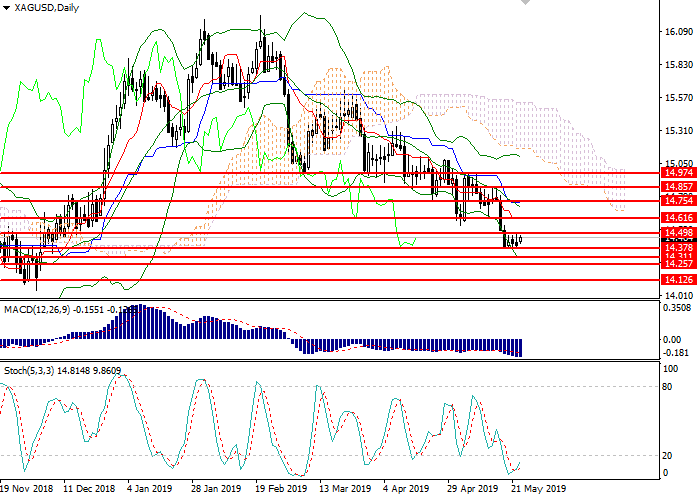The width and height of the screenshot is (700, 500).
Task: Click the Stoch(5,3,3) indicator label
Action: [30, 371]
